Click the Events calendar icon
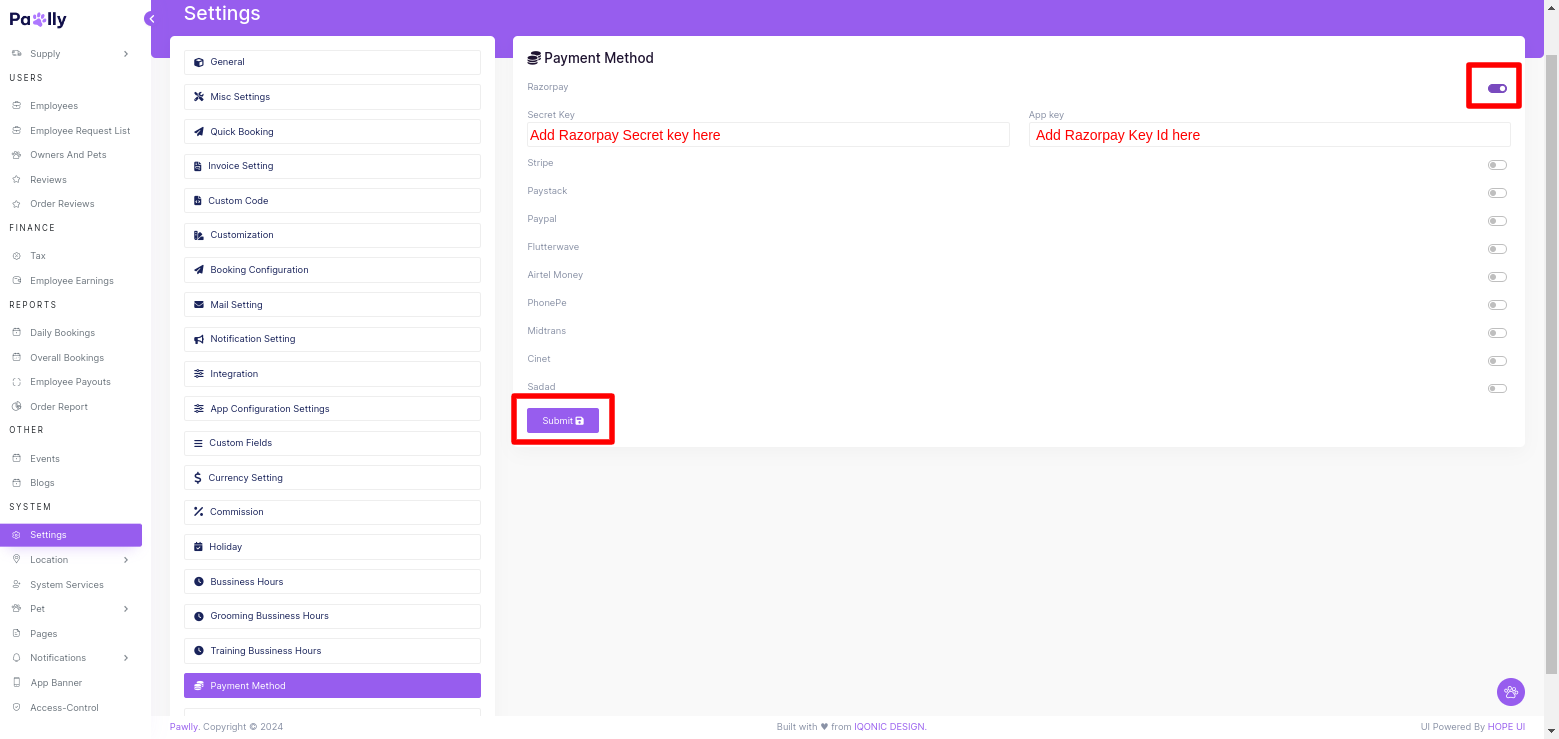This screenshot has width=1559, height=739. [17, 459]
